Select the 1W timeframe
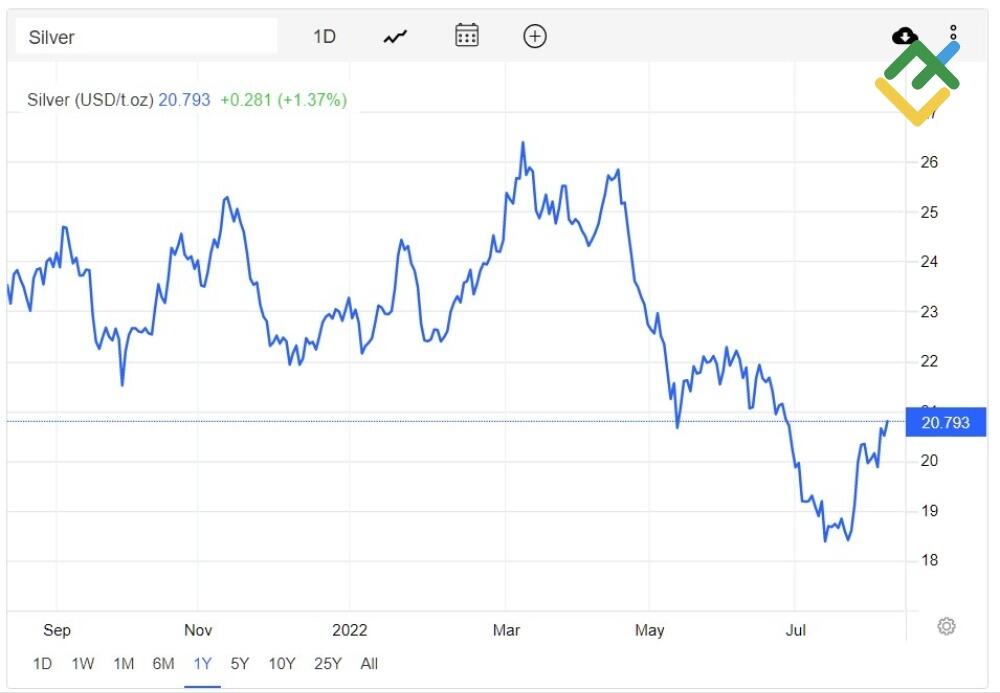 point(82,663)
